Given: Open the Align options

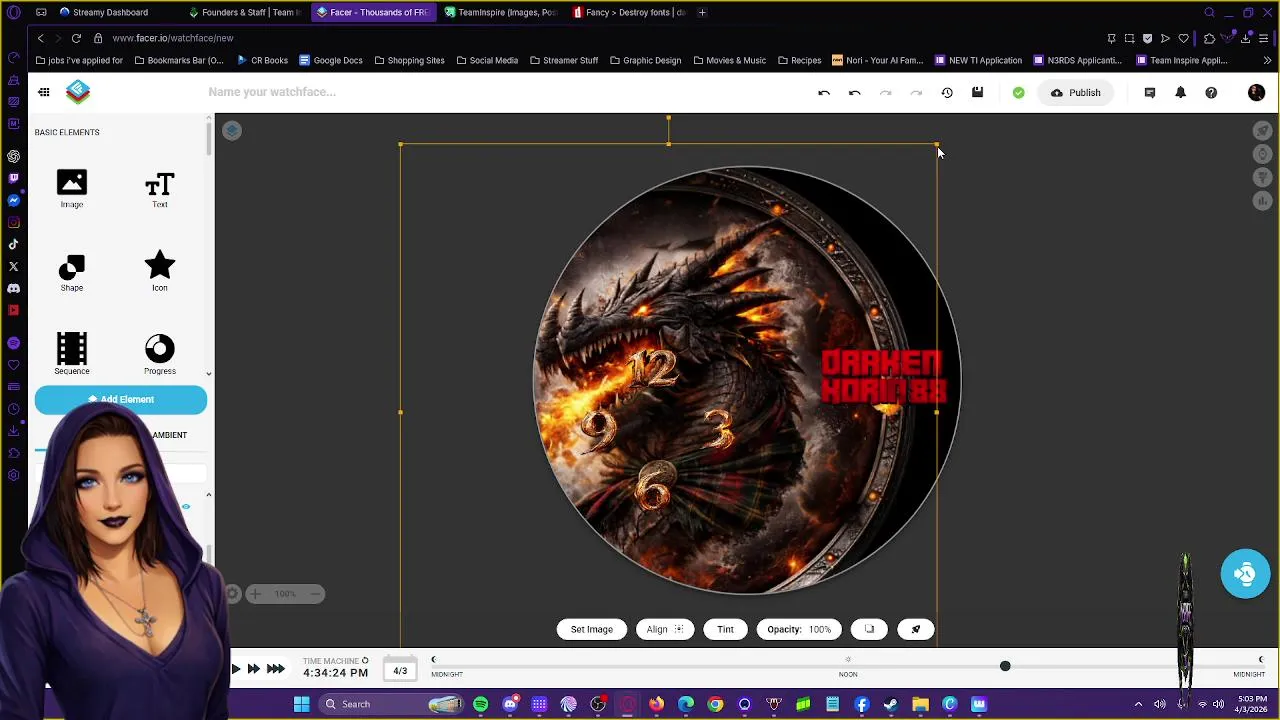Looking at the screenshot, I should (664, 629).
